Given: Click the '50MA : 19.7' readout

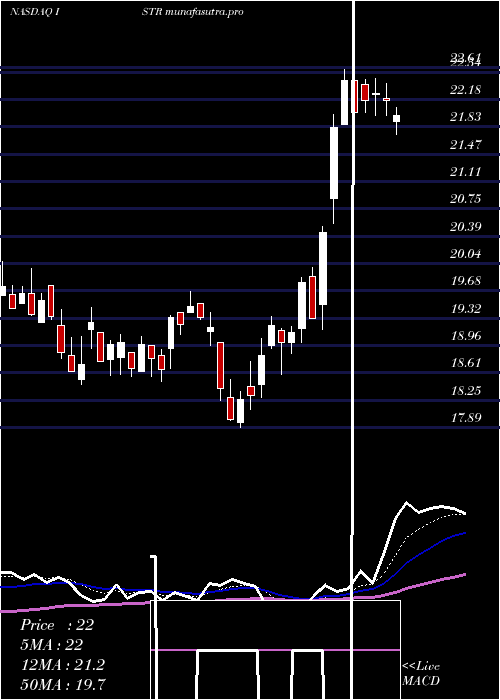Looking at the screenshot, I should [x=63, y=684].
